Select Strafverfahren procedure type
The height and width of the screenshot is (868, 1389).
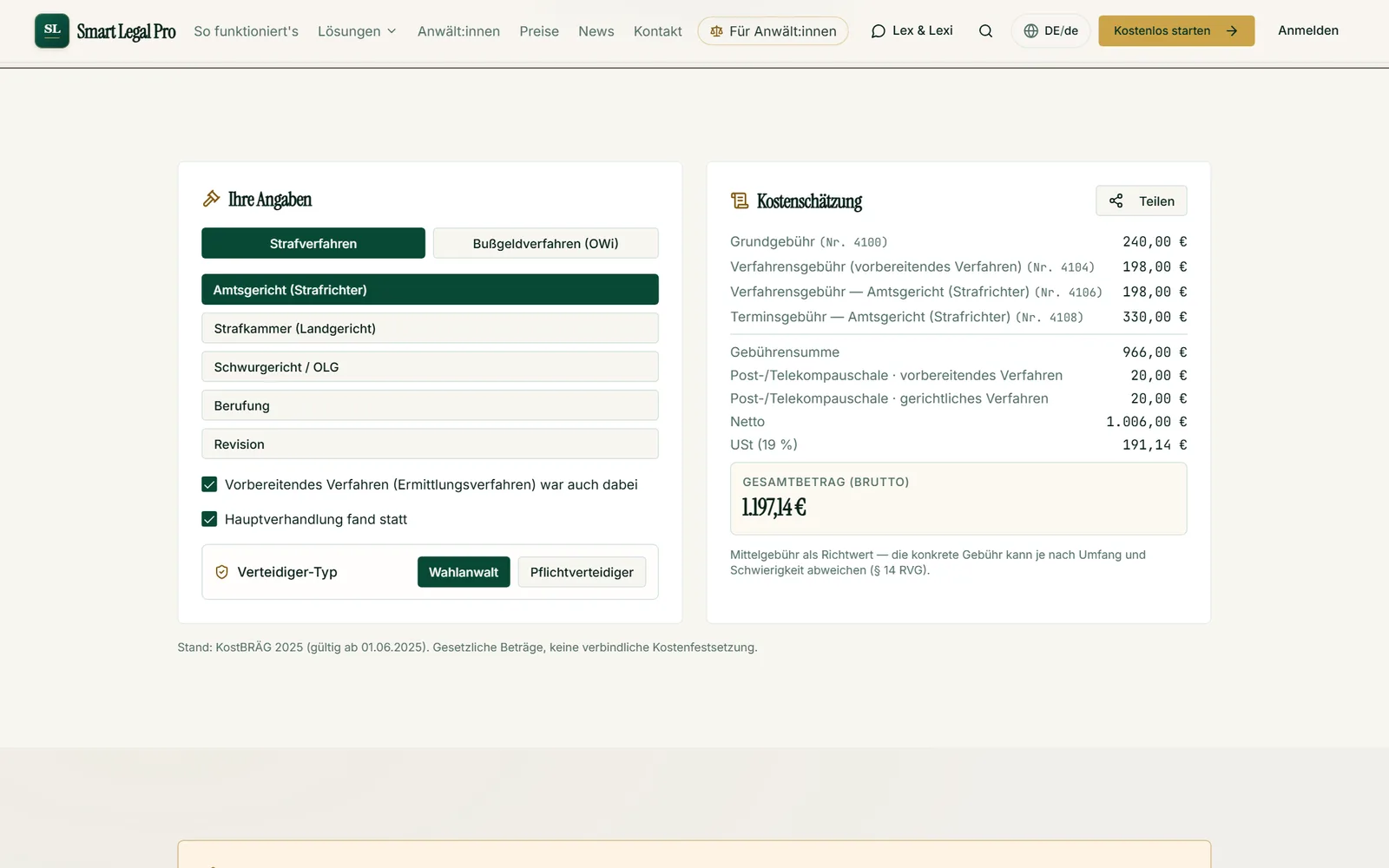[313, 243]
